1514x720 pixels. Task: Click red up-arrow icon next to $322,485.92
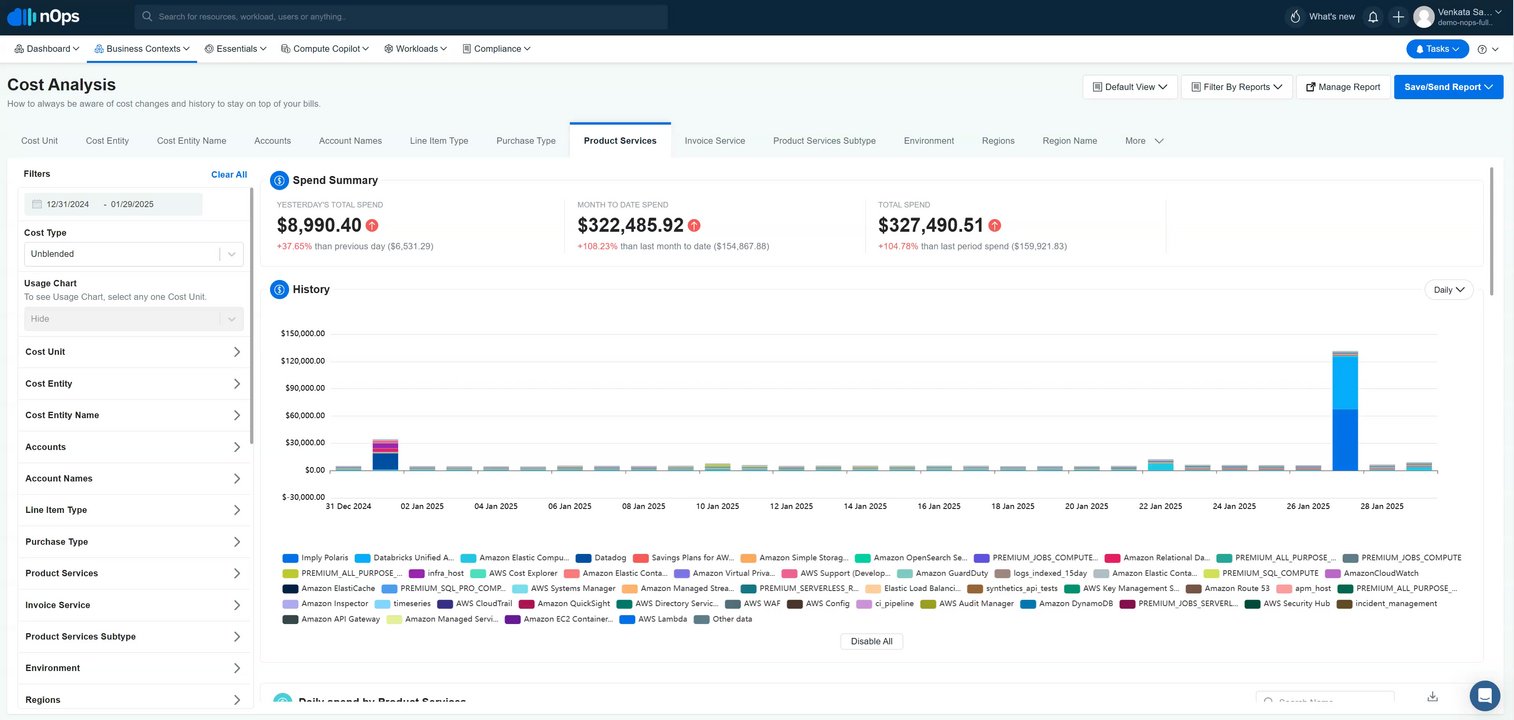694,225
